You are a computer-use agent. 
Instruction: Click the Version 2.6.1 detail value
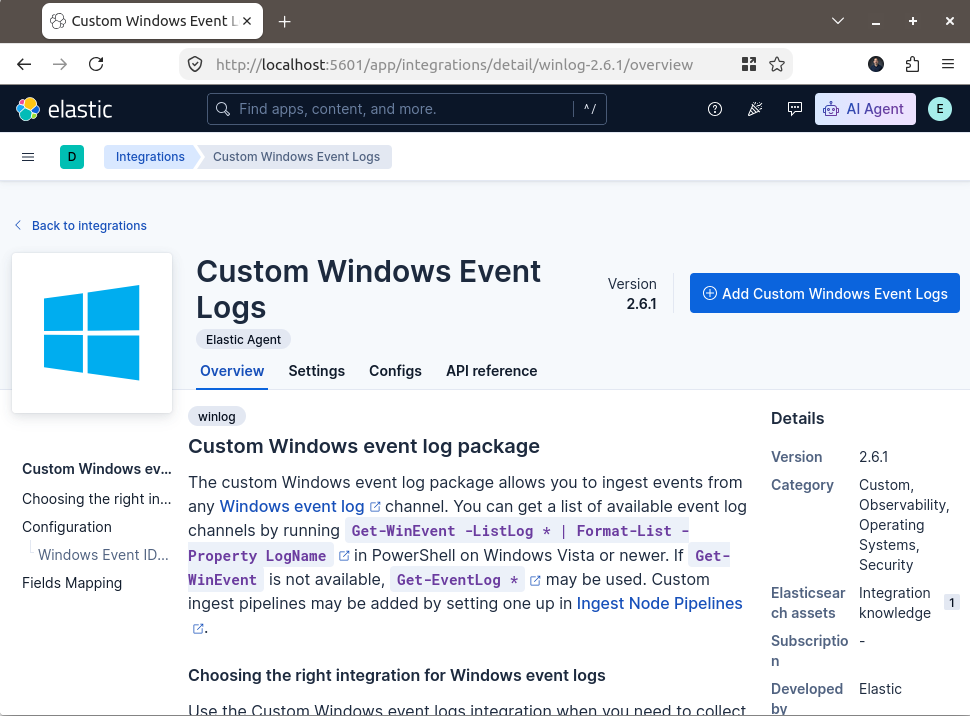(873, 457)
